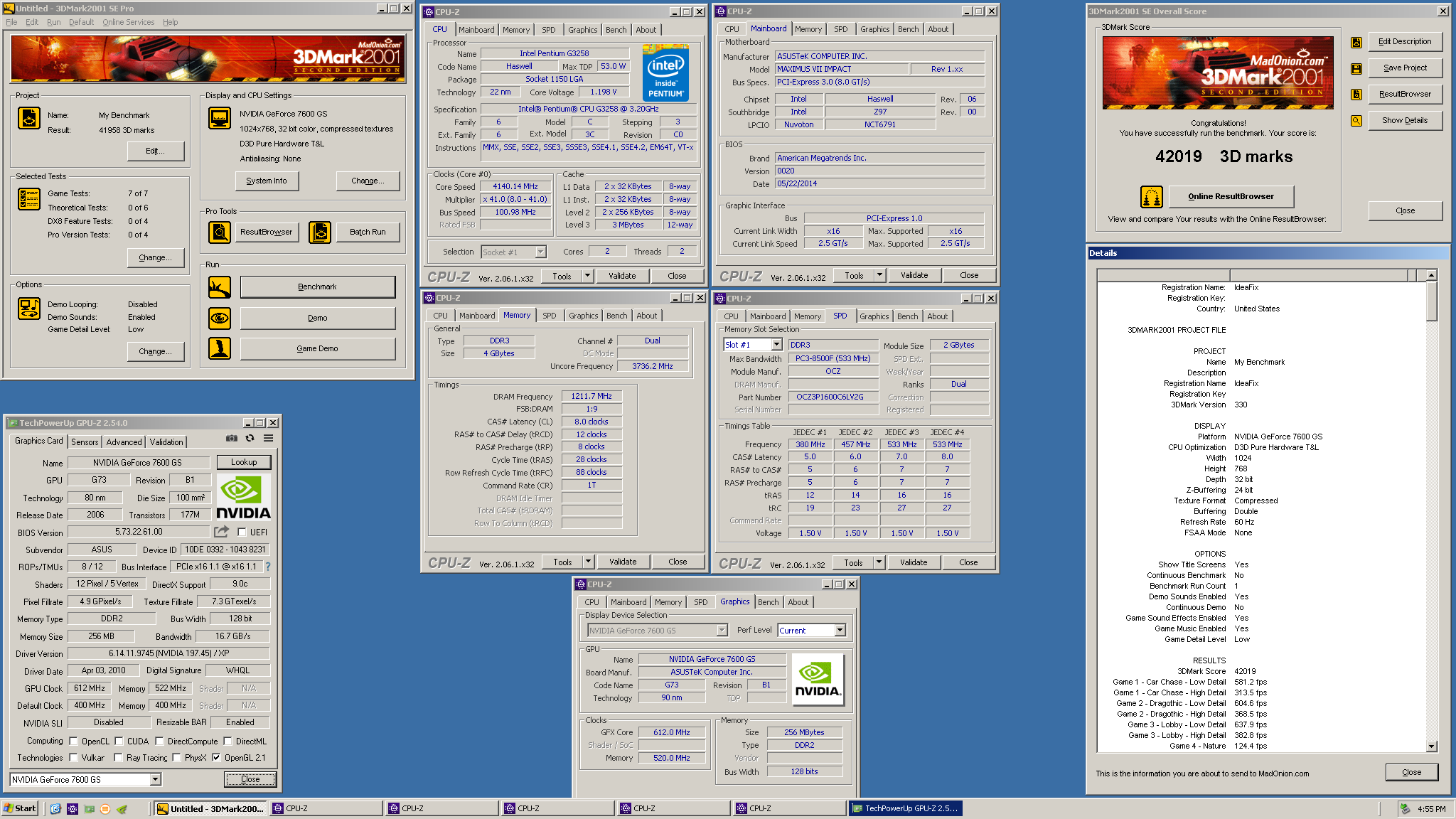1456x819 pixels.
Task: Open the File menu in 3DMark2001
Action: (x=11, y=22)
